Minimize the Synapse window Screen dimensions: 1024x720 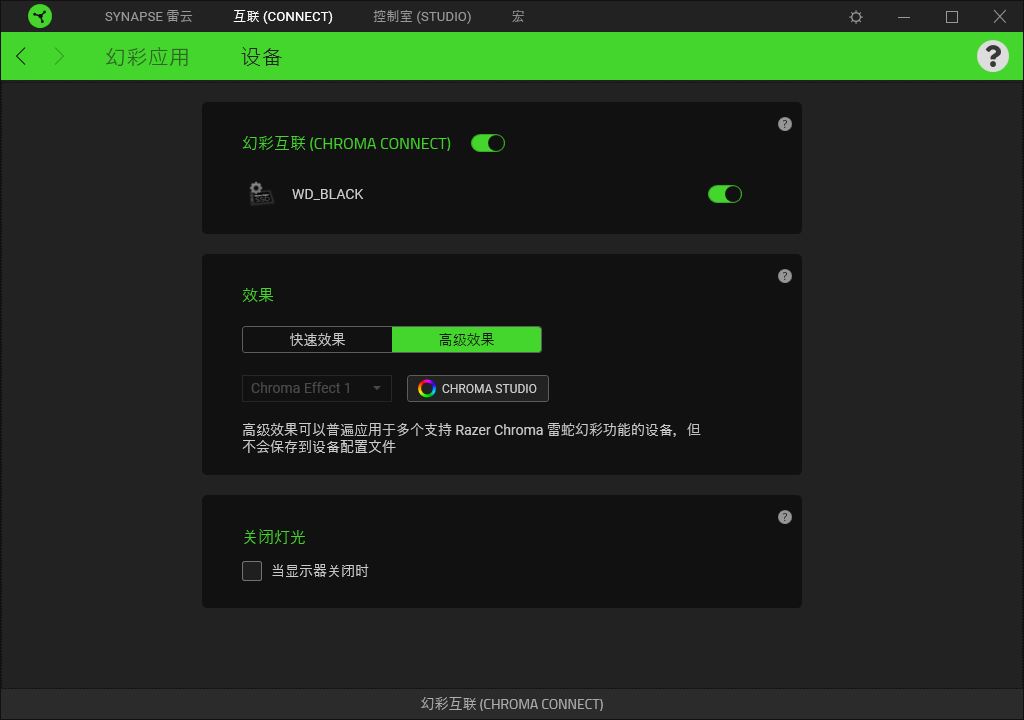904,17
